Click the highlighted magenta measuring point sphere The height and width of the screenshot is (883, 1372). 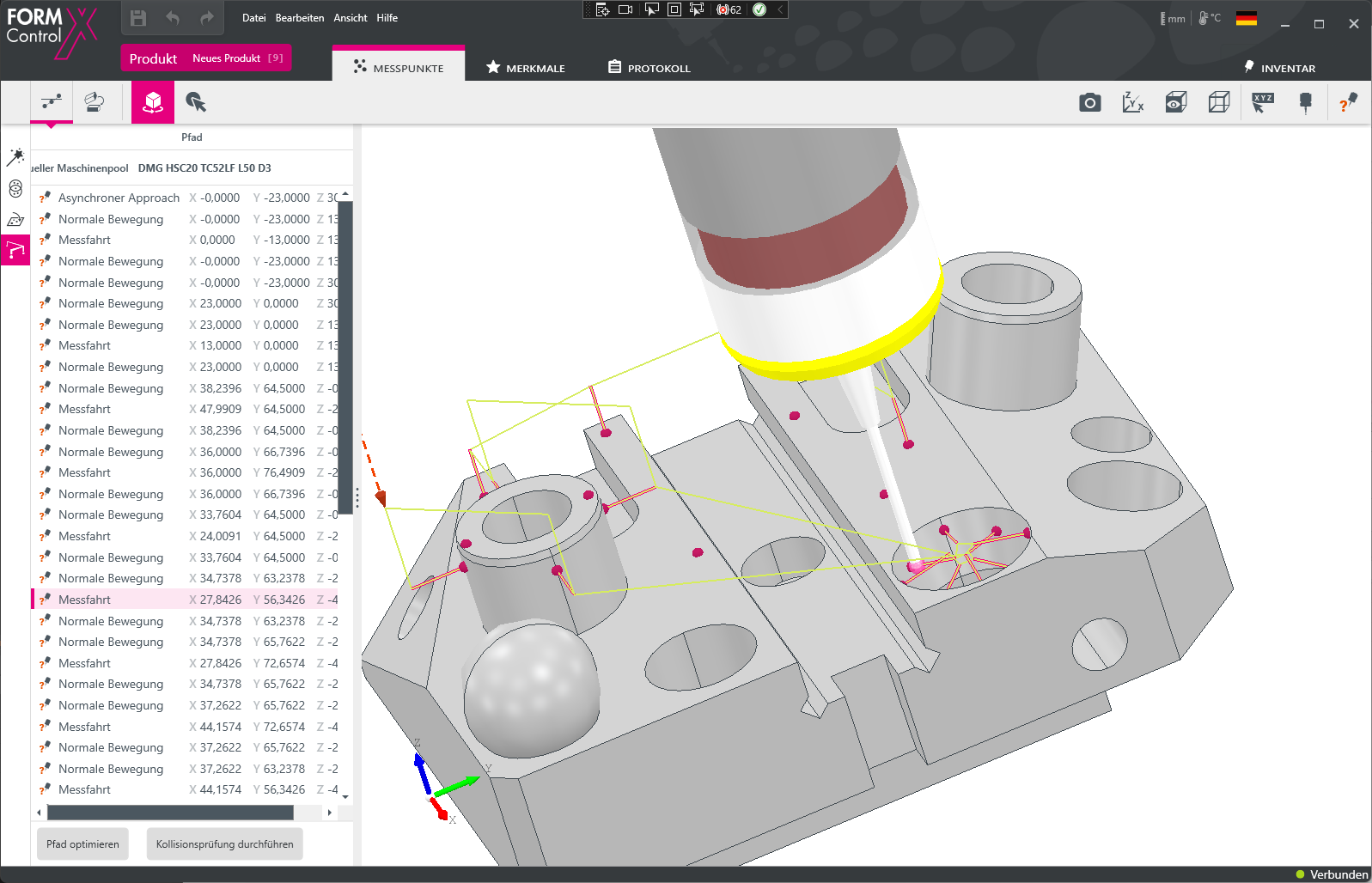coord(915,565)
